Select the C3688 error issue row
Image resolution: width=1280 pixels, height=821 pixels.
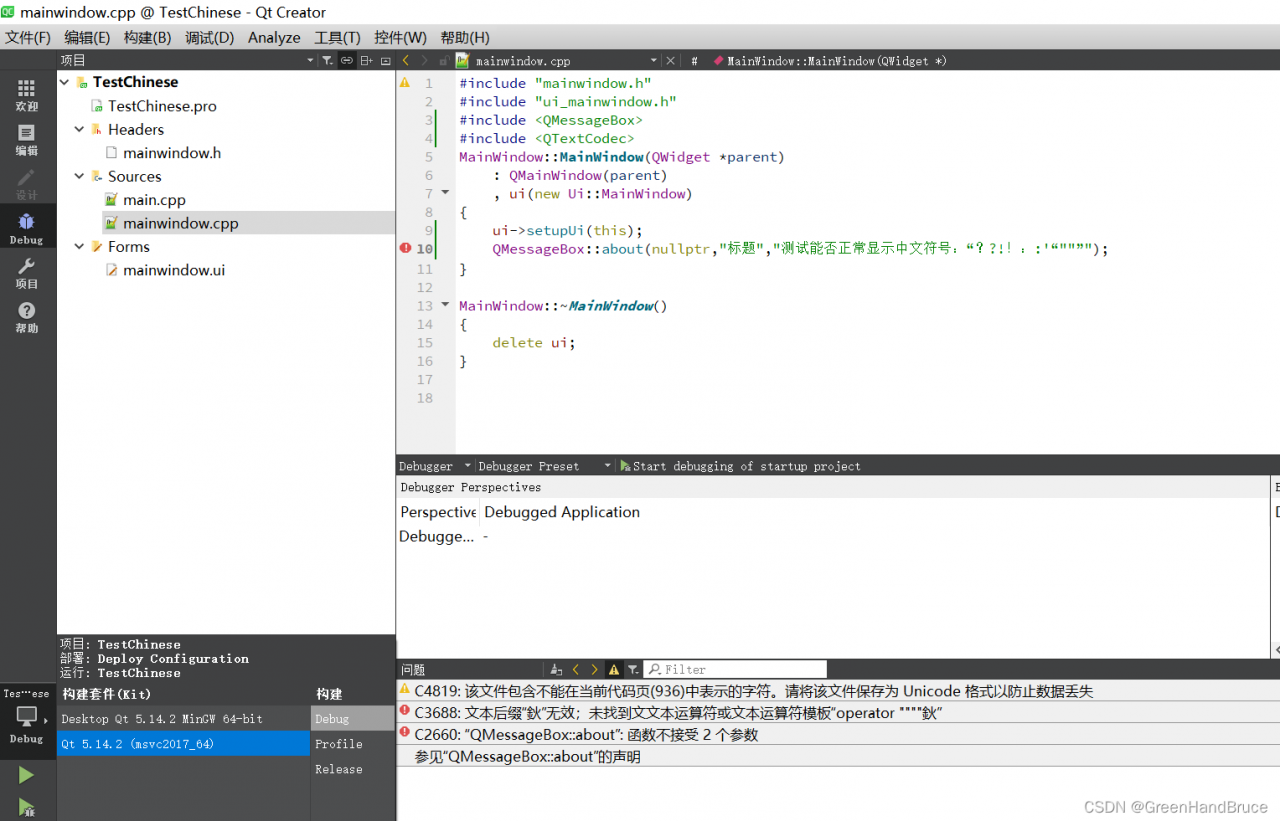point(838,713)
